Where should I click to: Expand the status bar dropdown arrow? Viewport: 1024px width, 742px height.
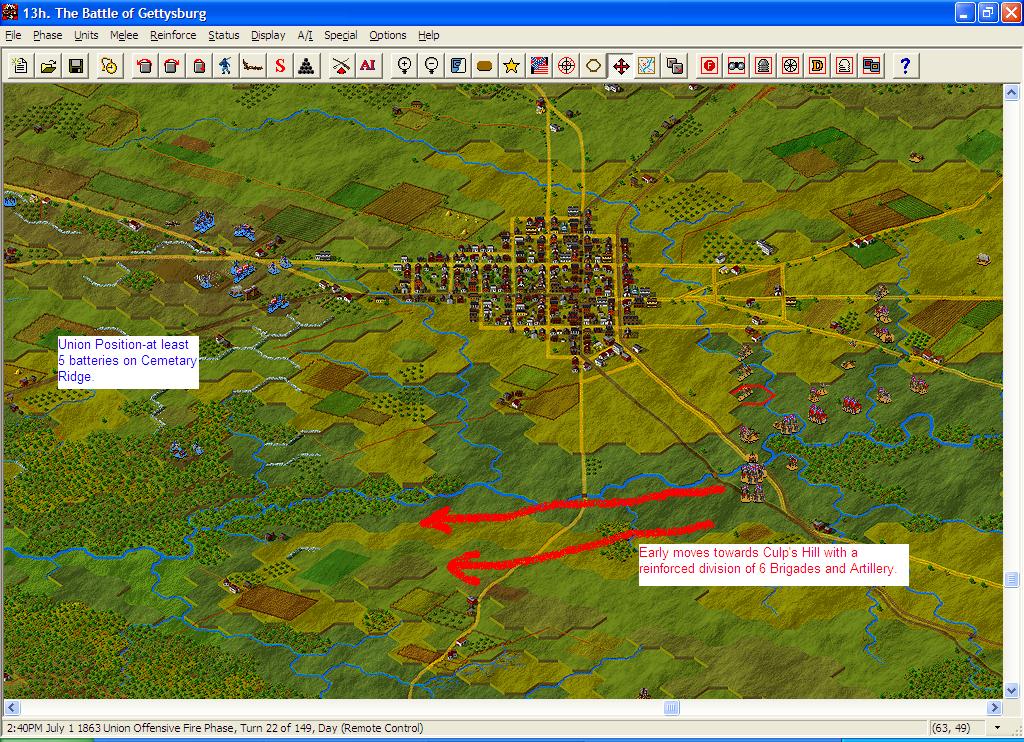[x=997, y=728]
